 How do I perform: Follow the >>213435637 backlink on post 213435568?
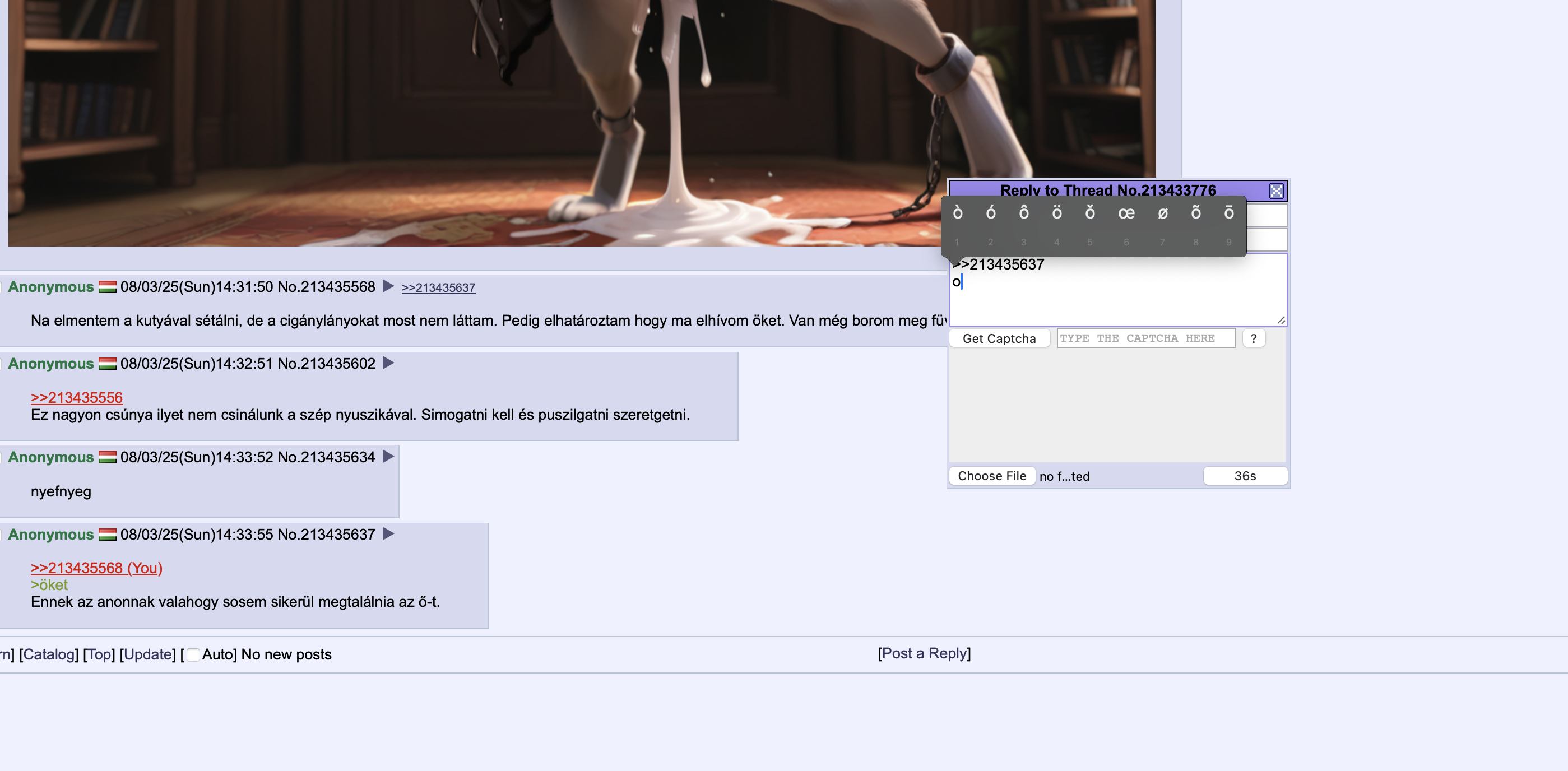(438, 288)
